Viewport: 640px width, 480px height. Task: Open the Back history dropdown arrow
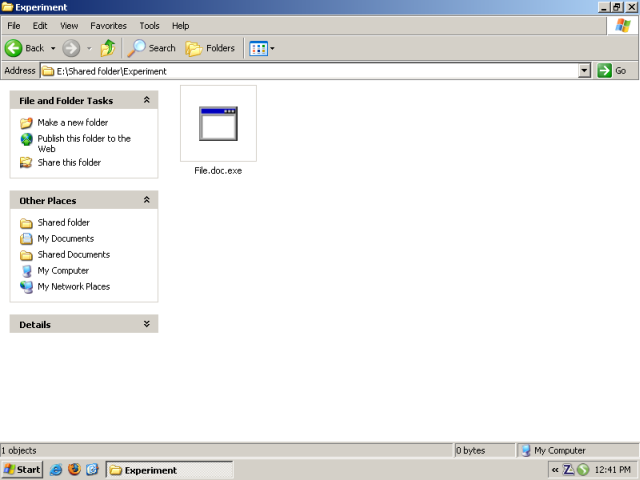(x=53, y=48)
